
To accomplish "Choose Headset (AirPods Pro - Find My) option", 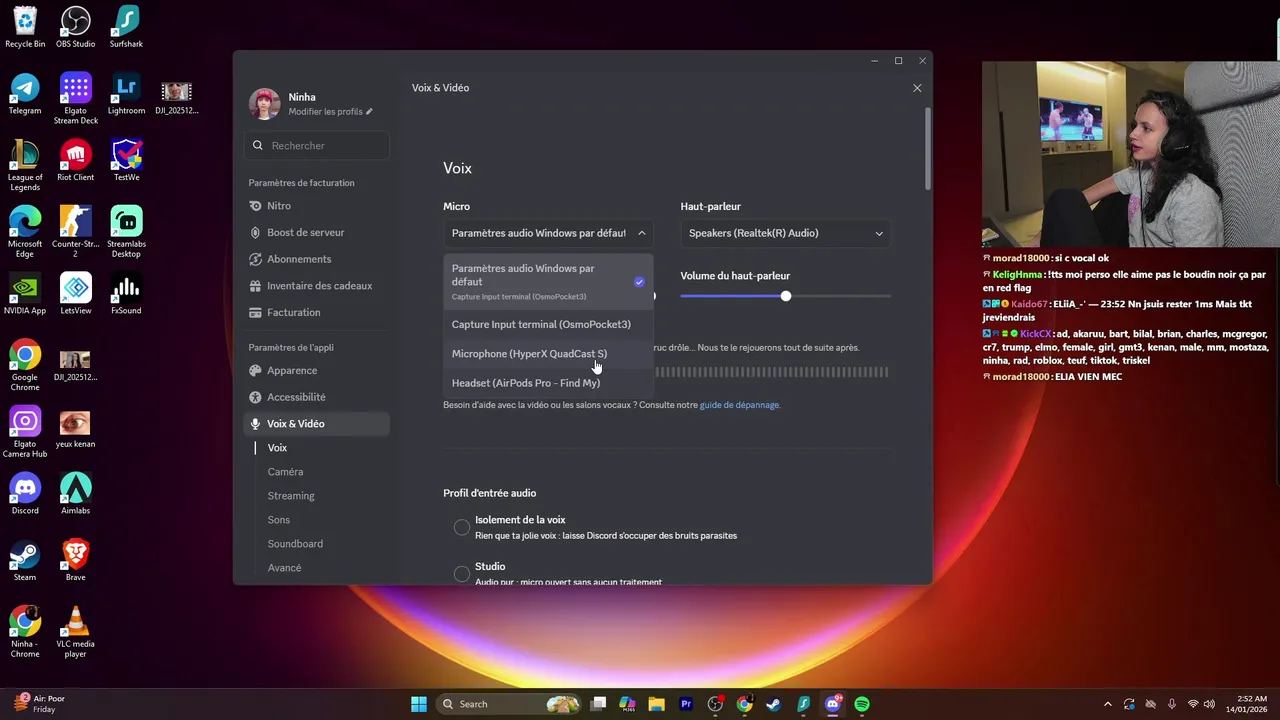I will point(548,383).
